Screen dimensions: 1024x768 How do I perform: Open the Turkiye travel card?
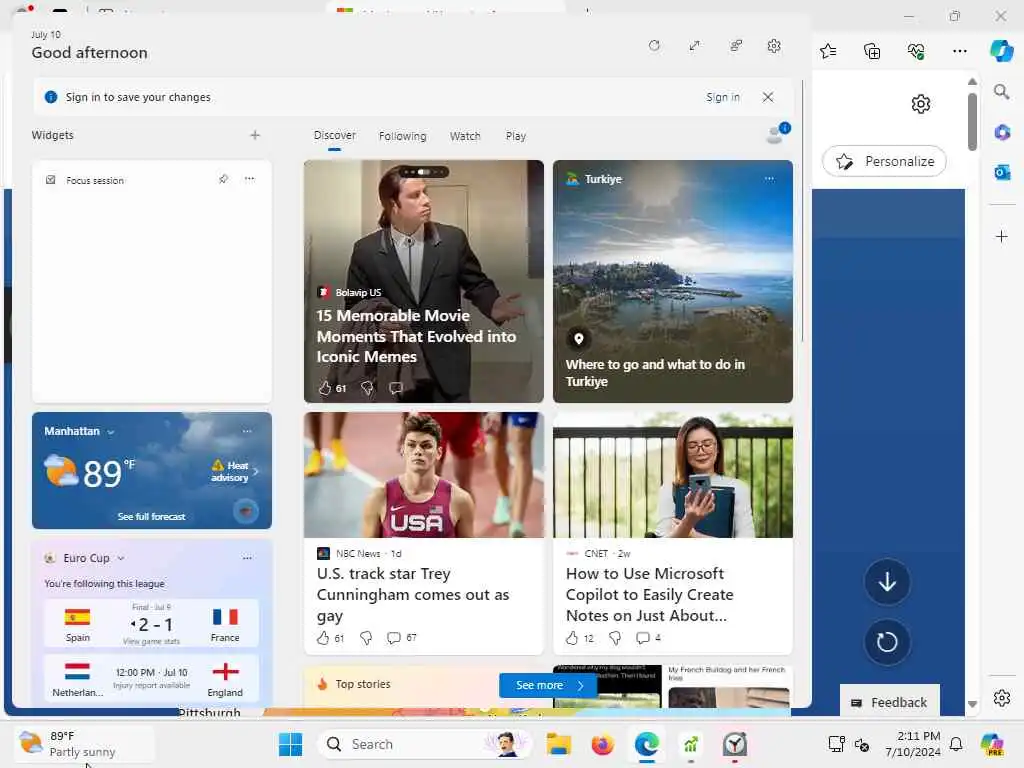673,281
